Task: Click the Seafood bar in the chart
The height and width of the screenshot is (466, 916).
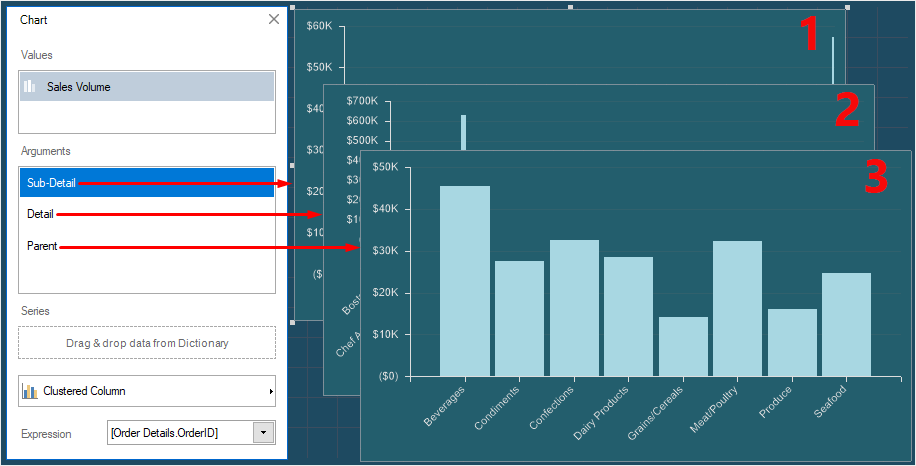Action: click(846, 324)
